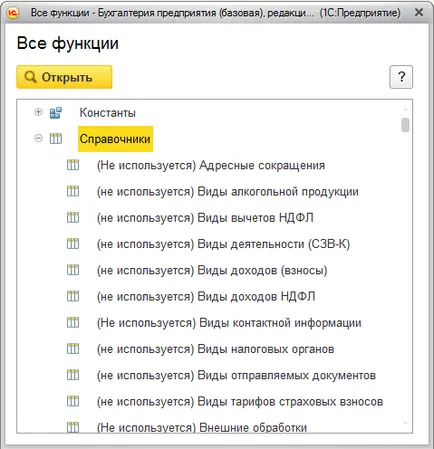Image resolution: width=434 pixels, height=449 pixels.
Task: Select the Справочники tree item
Action: 115,139
